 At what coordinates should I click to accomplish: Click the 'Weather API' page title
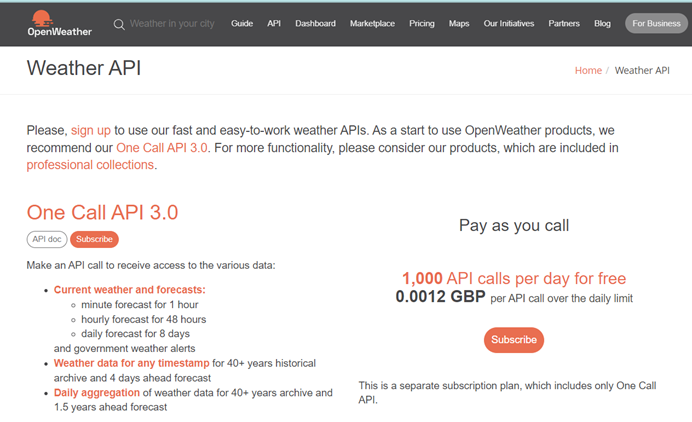click(84, 68)
